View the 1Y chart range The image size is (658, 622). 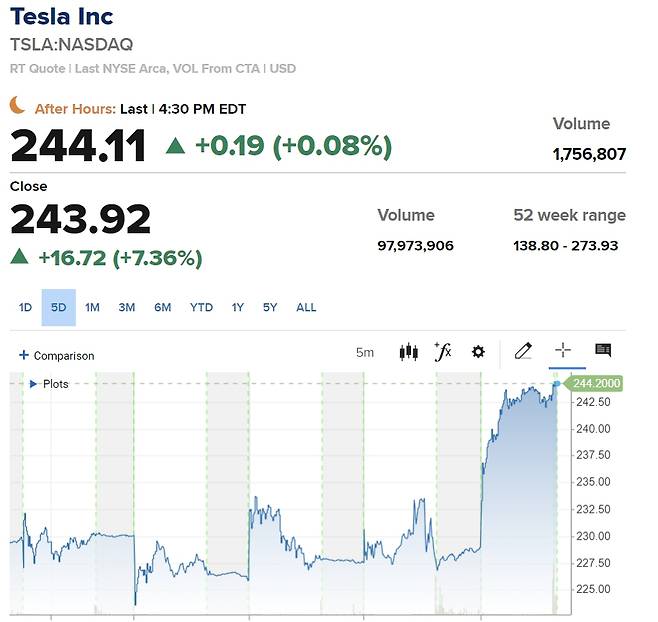[237, 308]
